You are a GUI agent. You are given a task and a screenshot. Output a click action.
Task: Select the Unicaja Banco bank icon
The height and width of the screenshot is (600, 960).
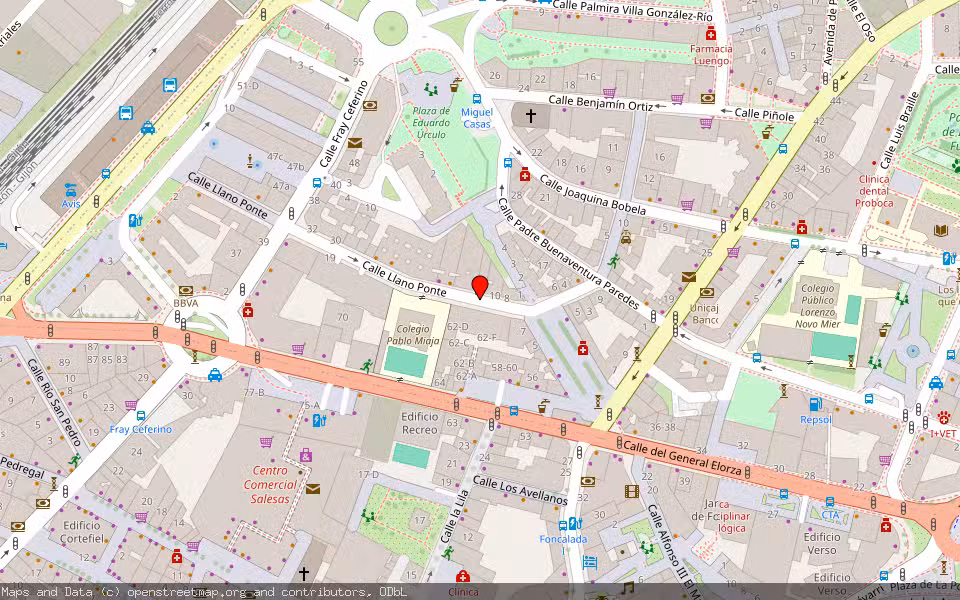(x=707, y=293)
